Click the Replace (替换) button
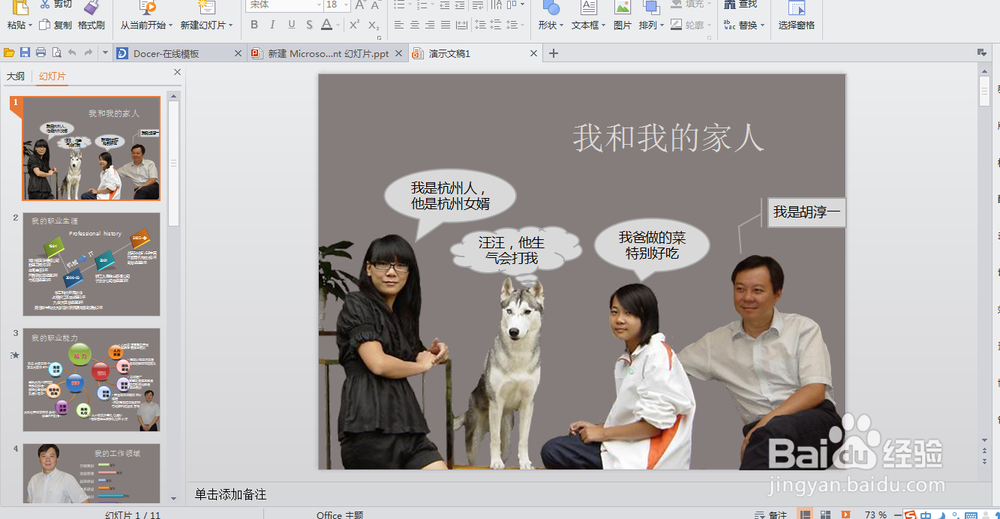The image size is (1000, 519). click(741, 25)
